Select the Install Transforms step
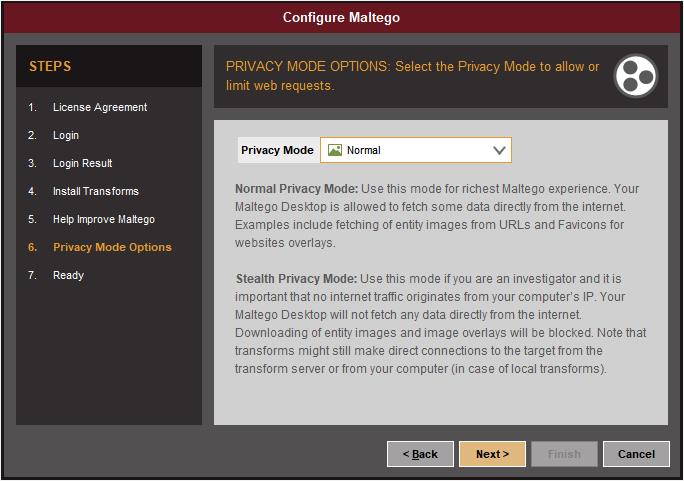The width and height of the screenshot is (684, 481). coord(96,191)
